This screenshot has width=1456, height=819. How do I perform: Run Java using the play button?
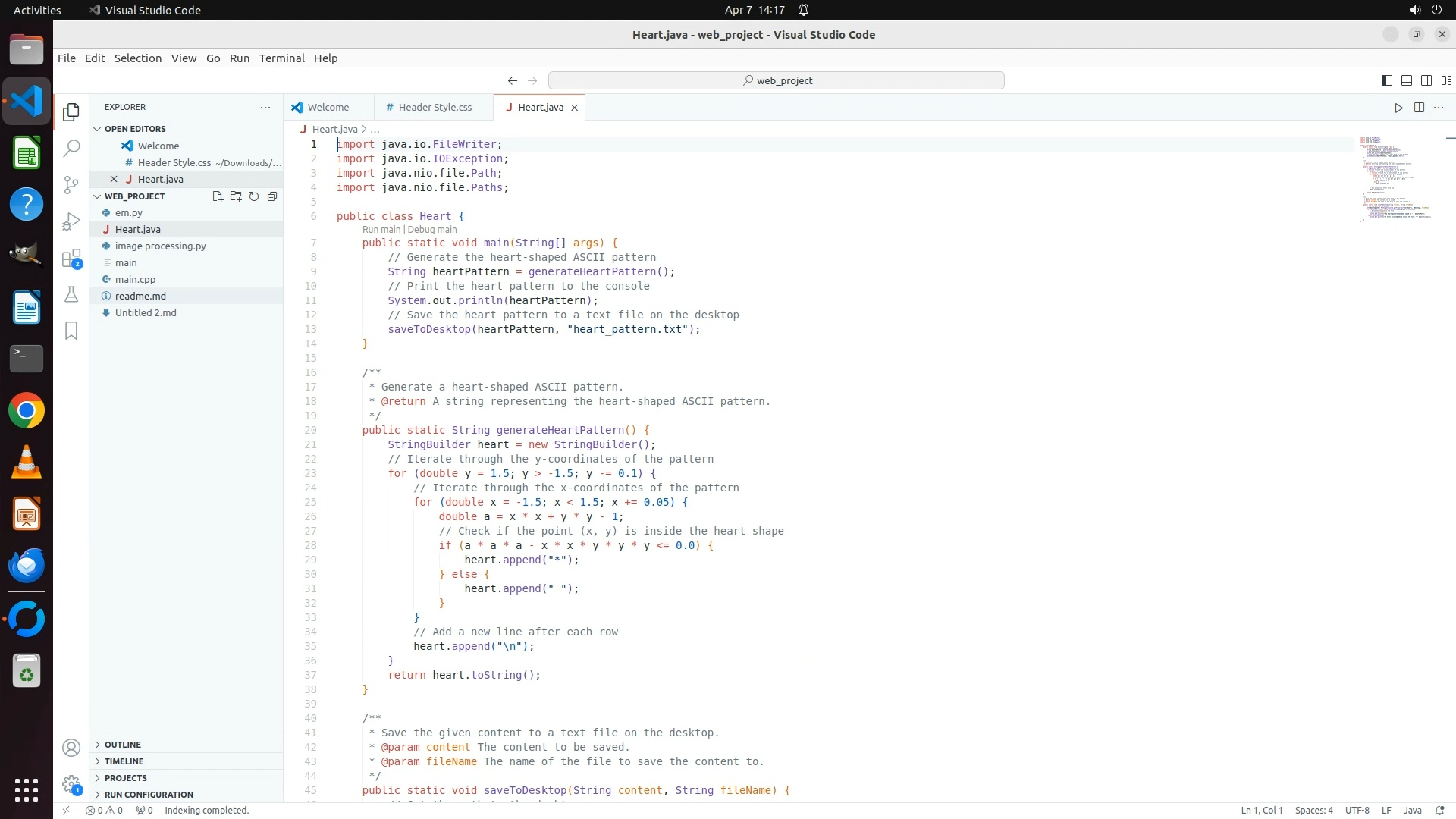[x=1398, y=108]
